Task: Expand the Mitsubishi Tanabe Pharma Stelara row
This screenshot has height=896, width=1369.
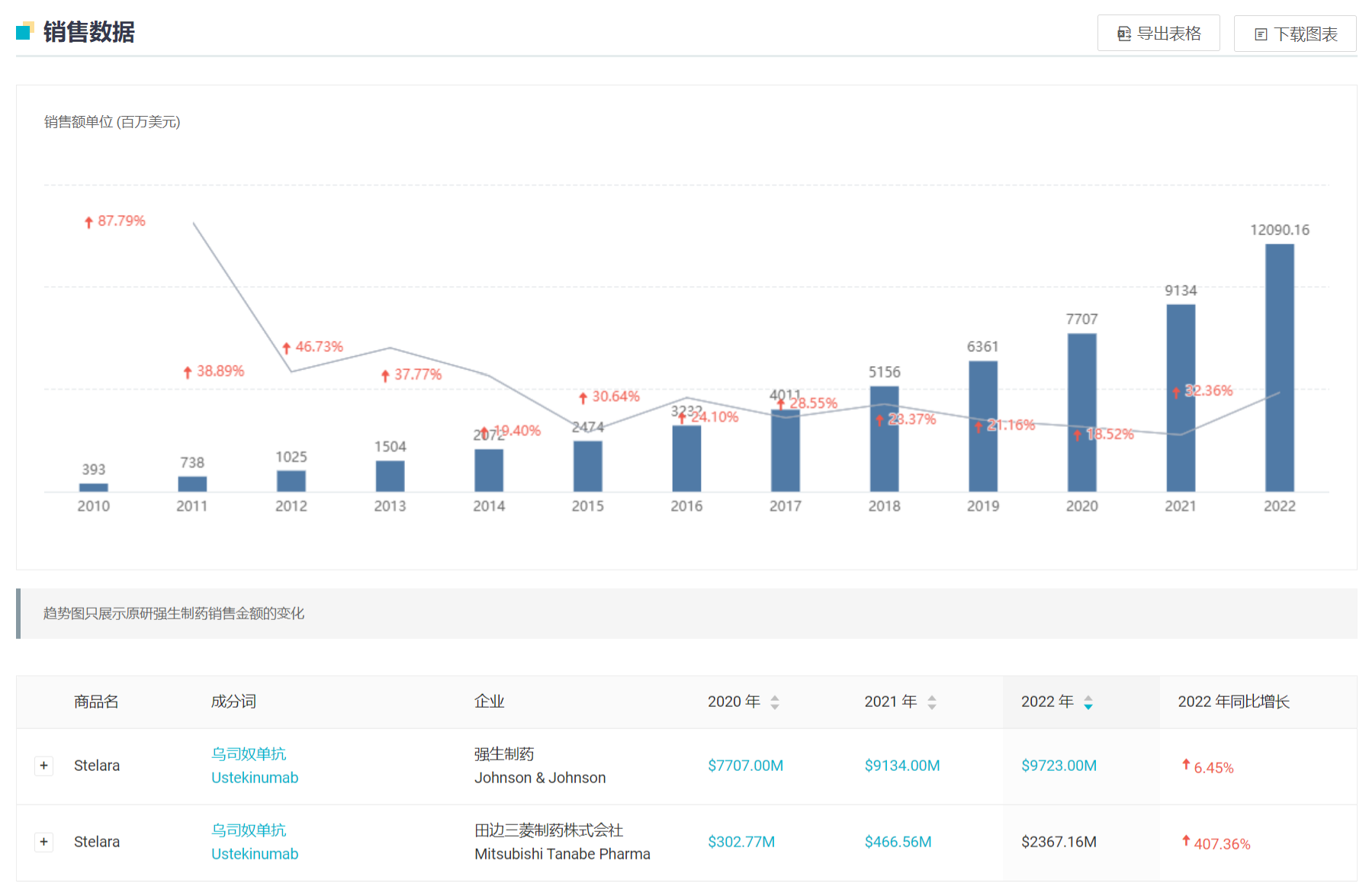Action: (x=44, y=842)
